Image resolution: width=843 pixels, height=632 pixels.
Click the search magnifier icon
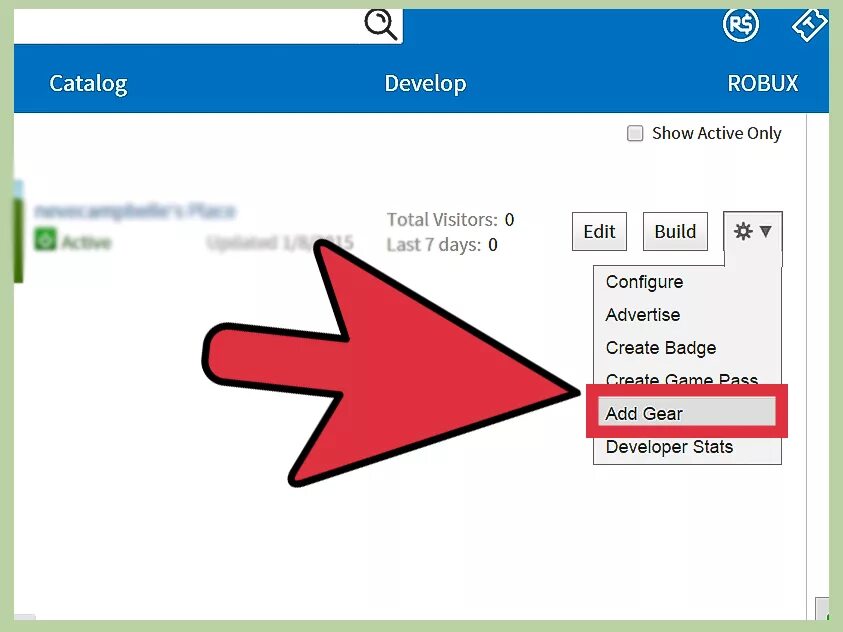coord(381,25)
